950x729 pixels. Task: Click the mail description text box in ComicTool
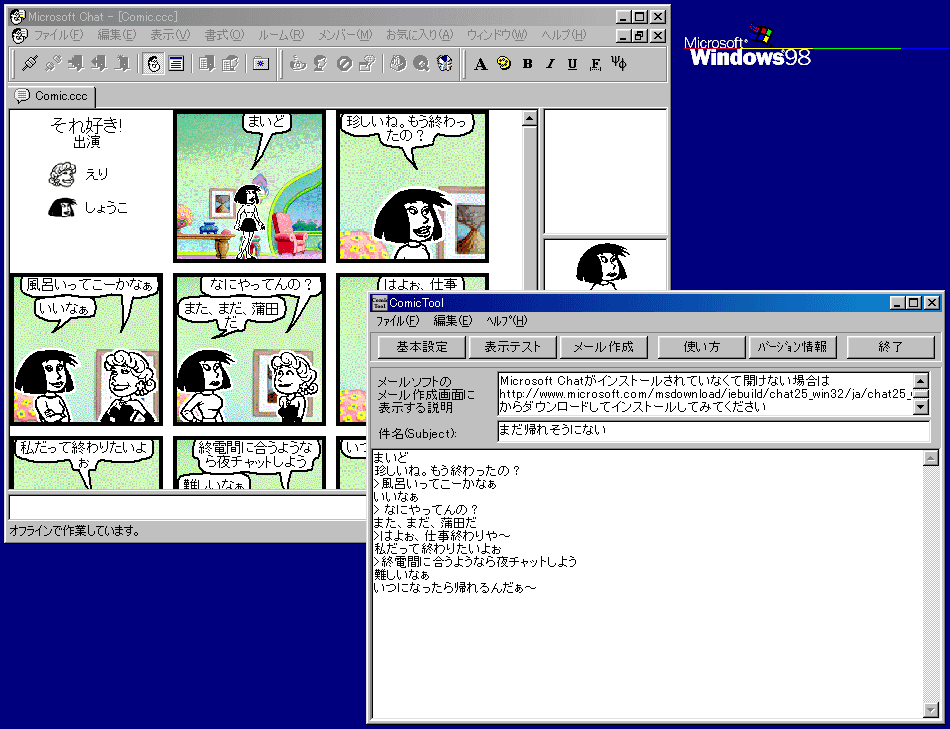(x=706, y=394)
